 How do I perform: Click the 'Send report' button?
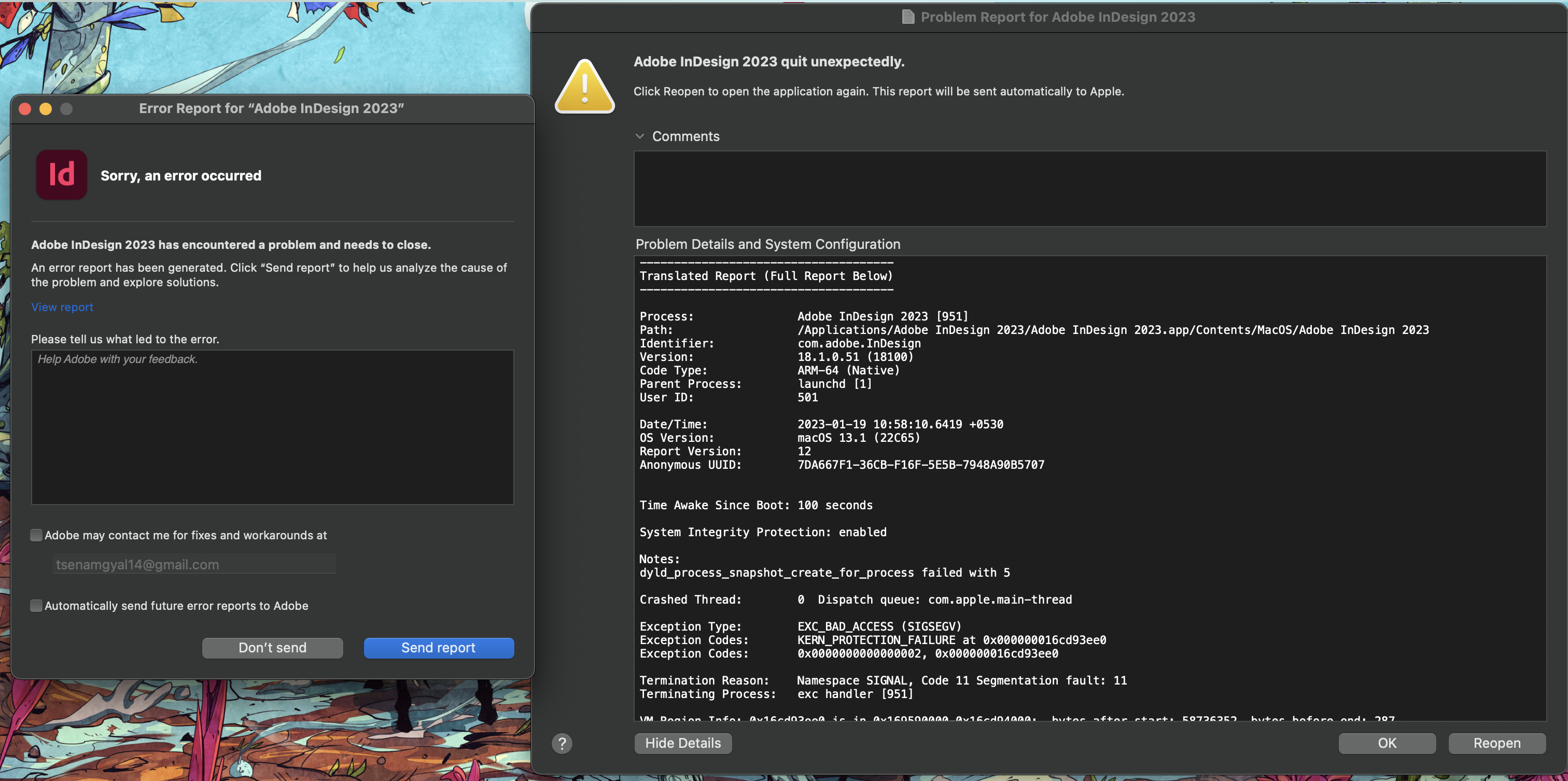tap(438, 648)
